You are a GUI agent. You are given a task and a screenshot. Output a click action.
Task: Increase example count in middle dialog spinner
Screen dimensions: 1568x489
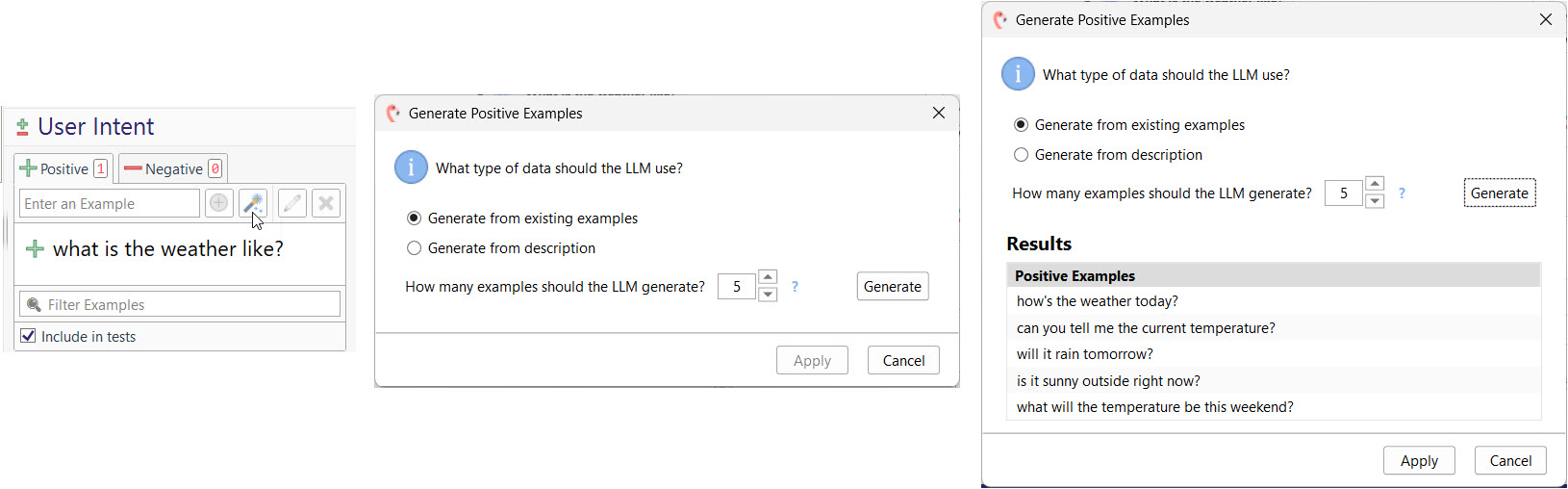[x=768, y=278]
